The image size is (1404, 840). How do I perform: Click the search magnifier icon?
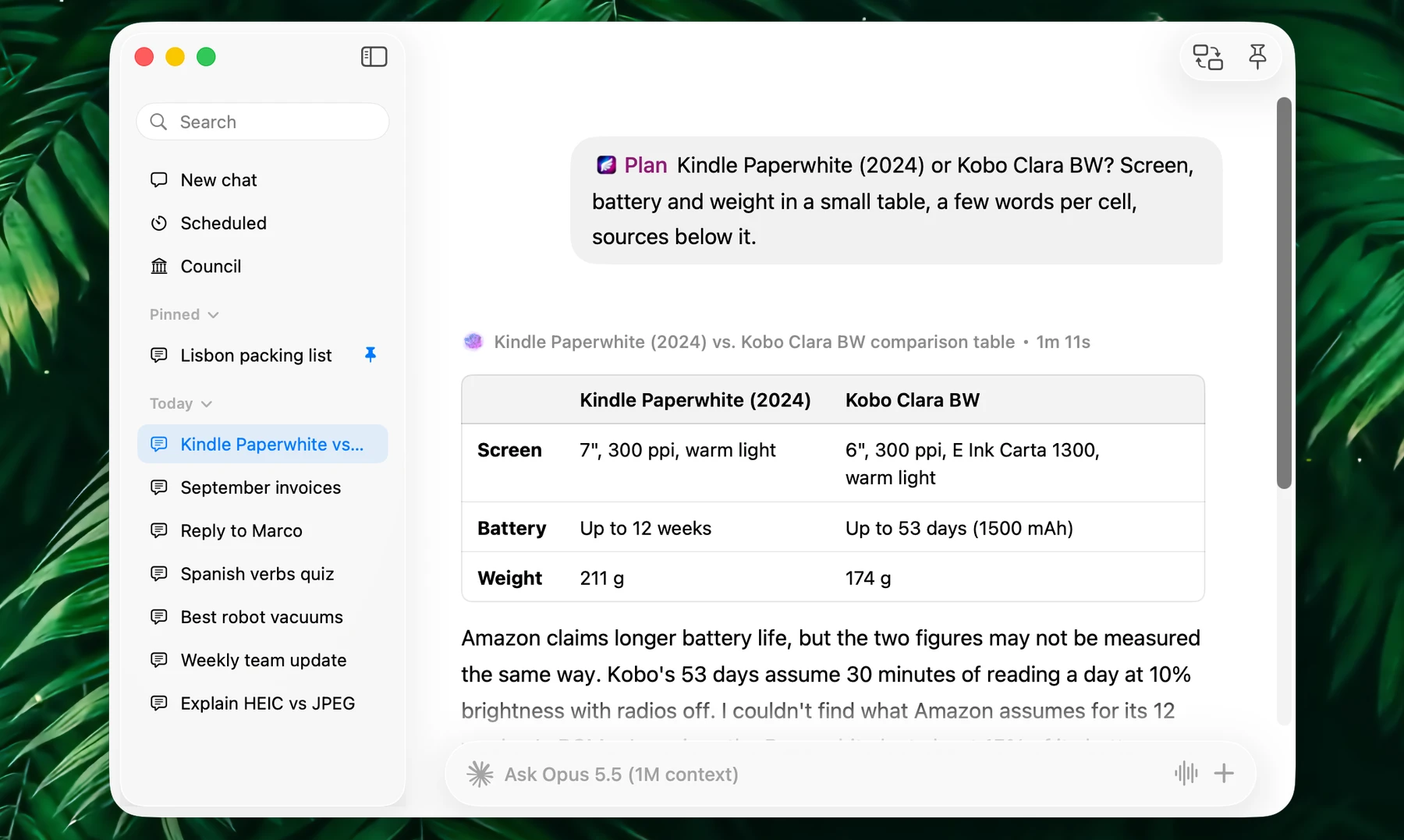[x=159, y=122]
